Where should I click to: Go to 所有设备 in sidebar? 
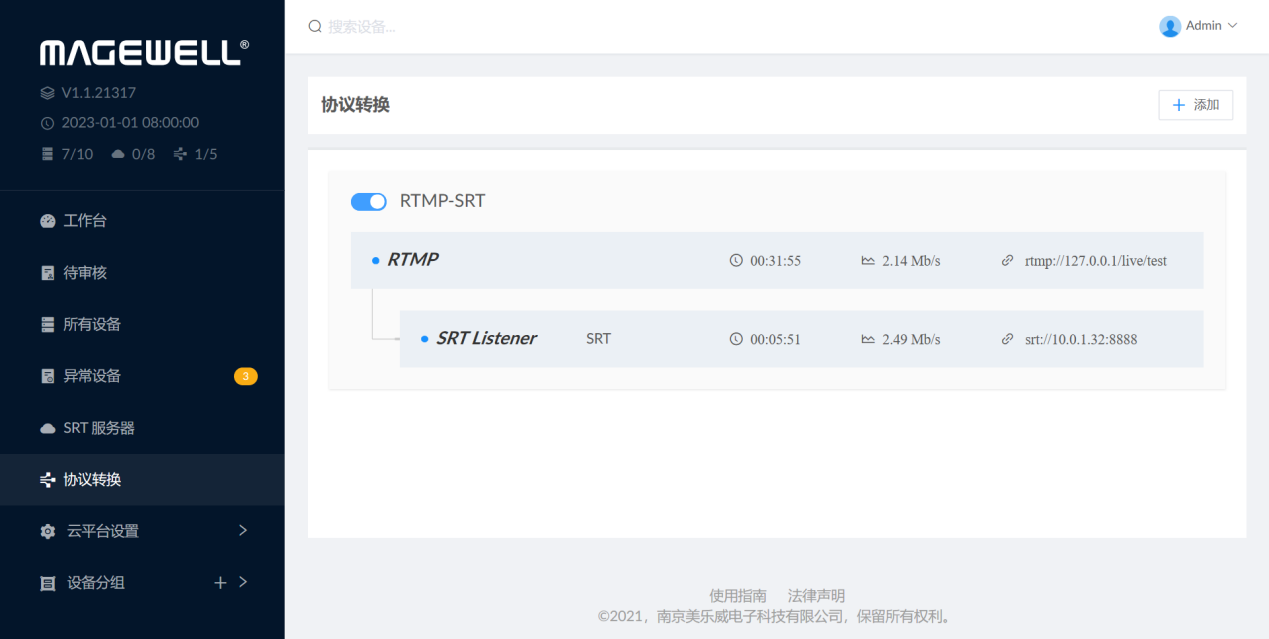(92, 324)
